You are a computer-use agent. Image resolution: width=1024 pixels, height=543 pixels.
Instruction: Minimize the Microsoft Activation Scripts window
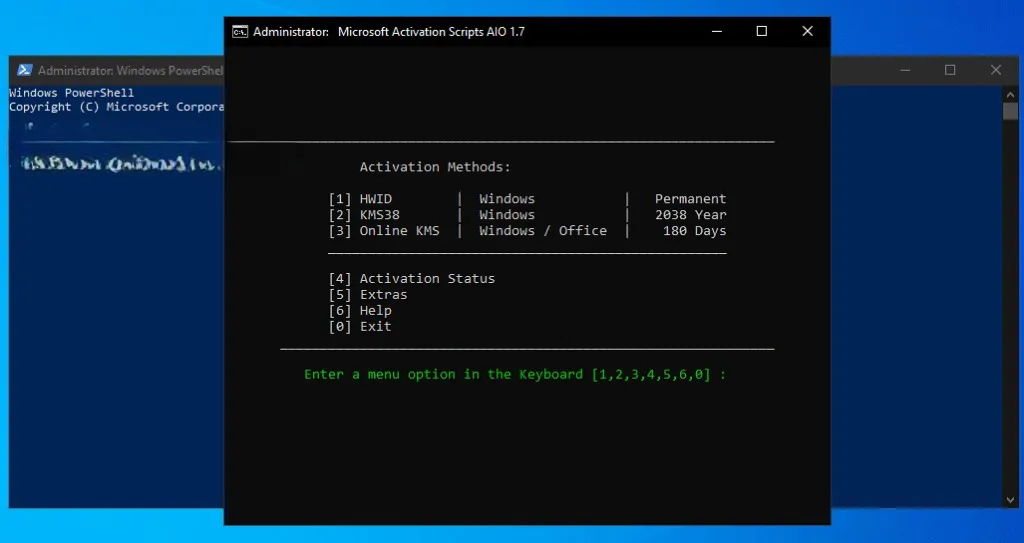(717, 31)
